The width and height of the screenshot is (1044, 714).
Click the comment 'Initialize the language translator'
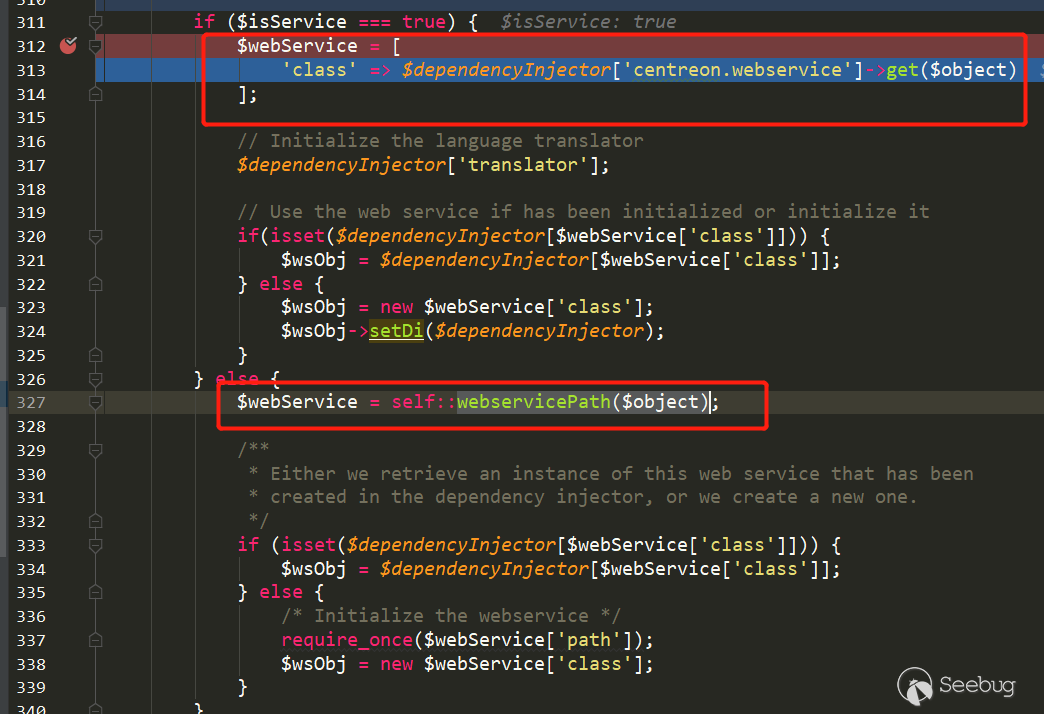click(440, 141)
